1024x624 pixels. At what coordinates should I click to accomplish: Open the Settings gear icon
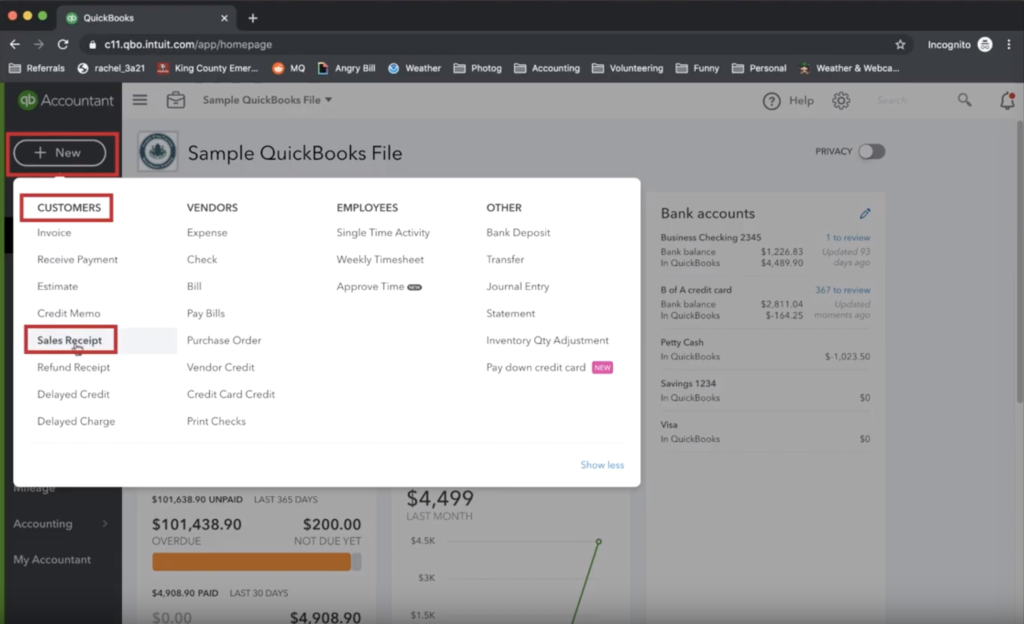tap(841, 101)
